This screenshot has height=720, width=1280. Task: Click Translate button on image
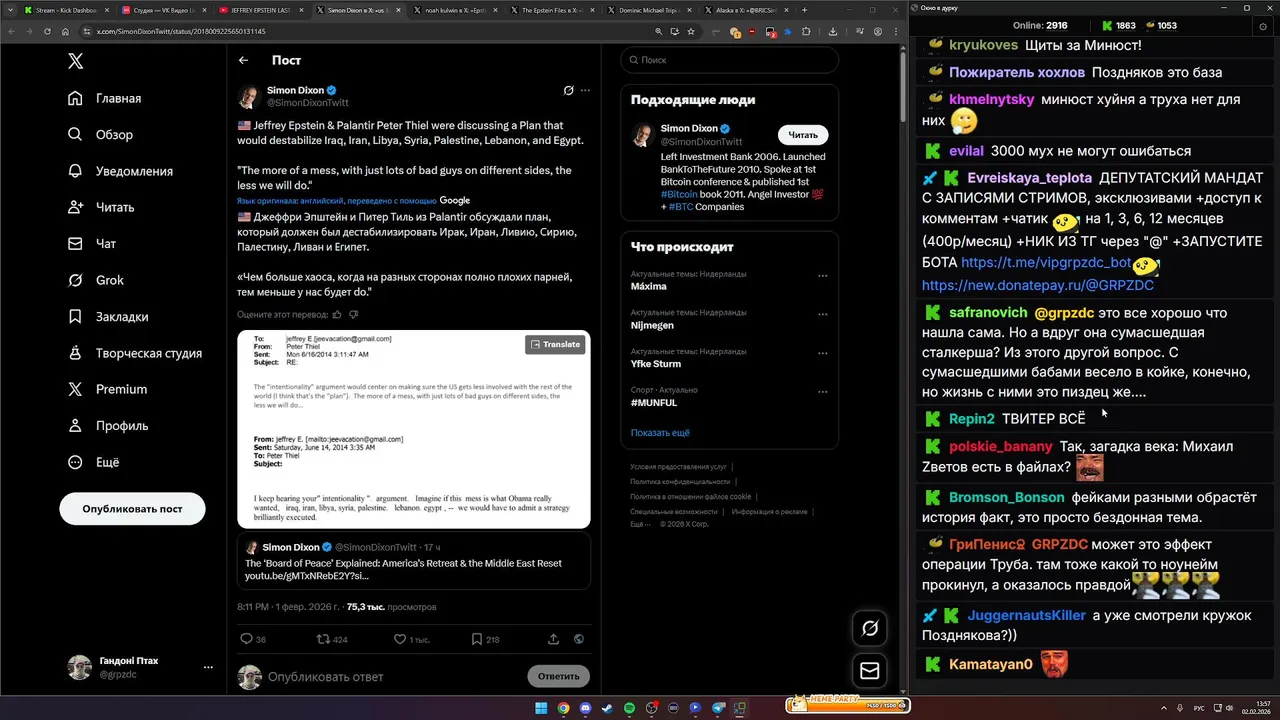click(x=555, y=344)
